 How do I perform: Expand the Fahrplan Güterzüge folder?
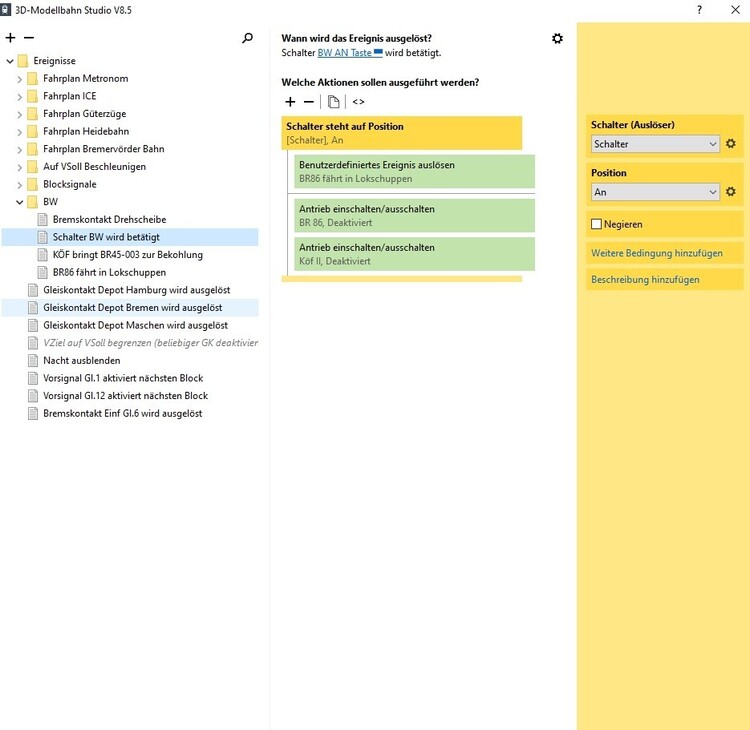(20, 114)
